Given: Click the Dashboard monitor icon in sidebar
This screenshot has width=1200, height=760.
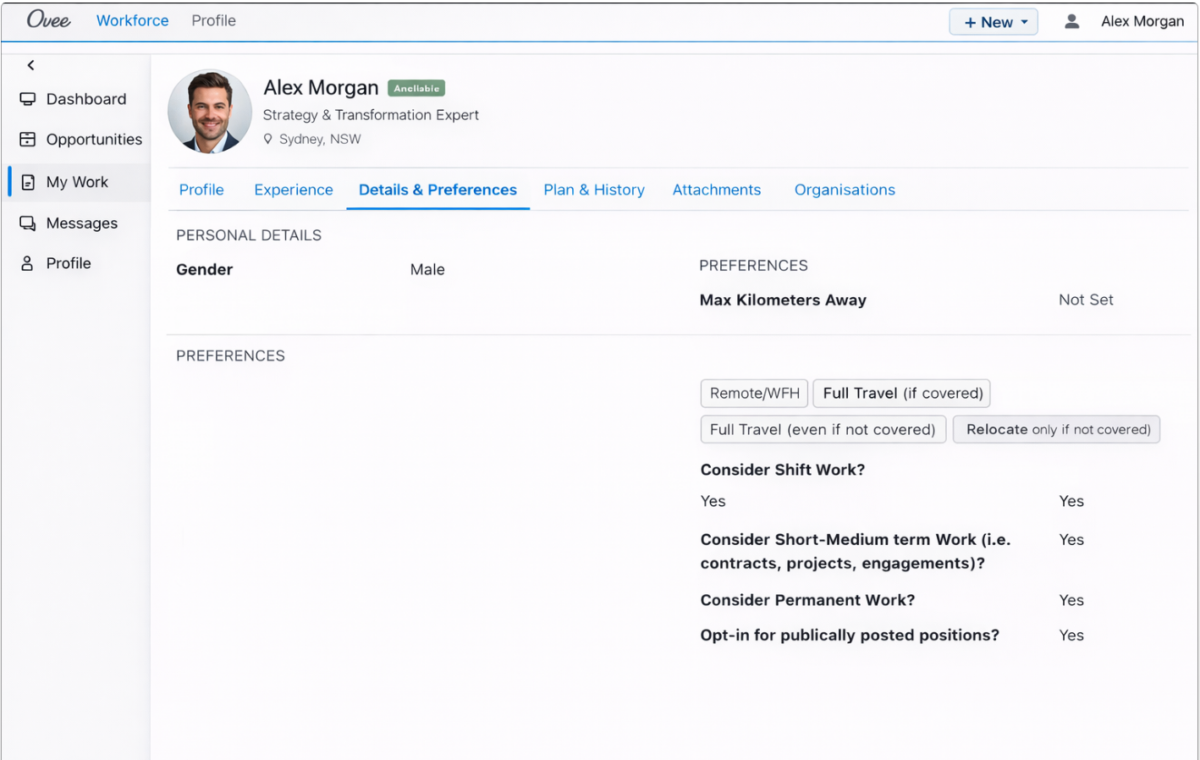Looking at the screenshot, I should click(28, 99).
